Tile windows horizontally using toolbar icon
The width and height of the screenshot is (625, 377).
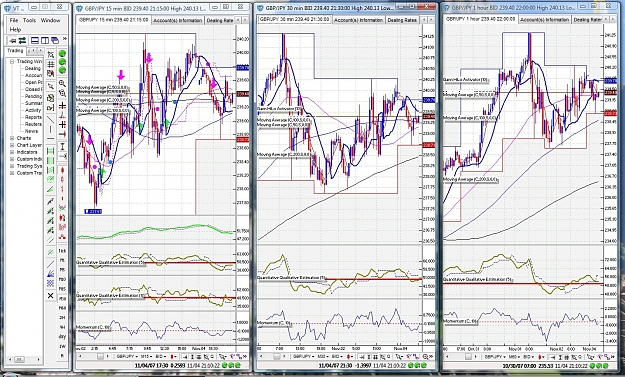pyautogui.click(x=35, y=40)
